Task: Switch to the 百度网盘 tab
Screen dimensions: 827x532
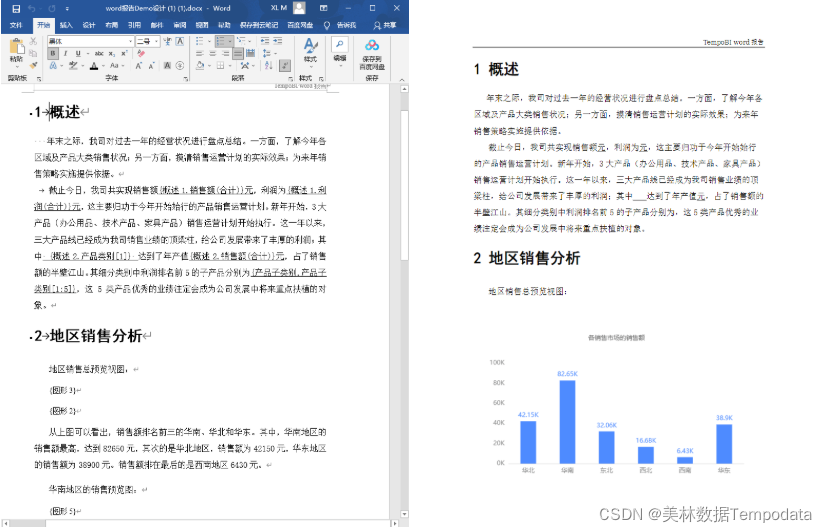Action: tap(300, 25)
